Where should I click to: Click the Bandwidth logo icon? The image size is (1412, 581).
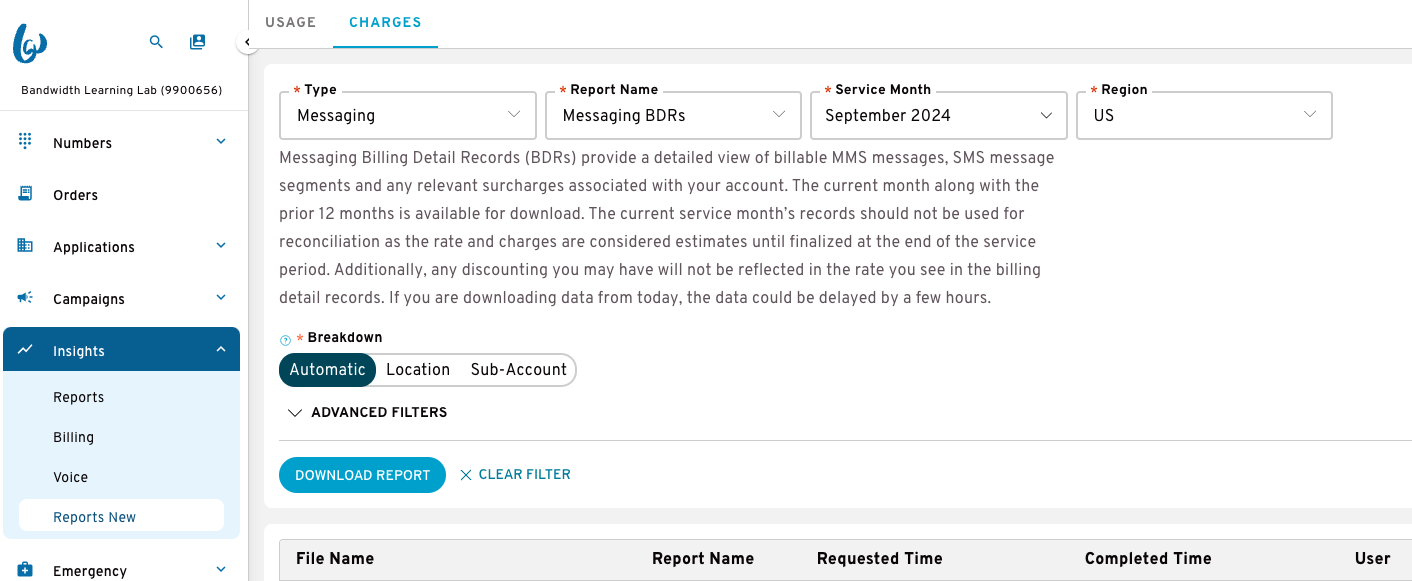pos(29,43)
